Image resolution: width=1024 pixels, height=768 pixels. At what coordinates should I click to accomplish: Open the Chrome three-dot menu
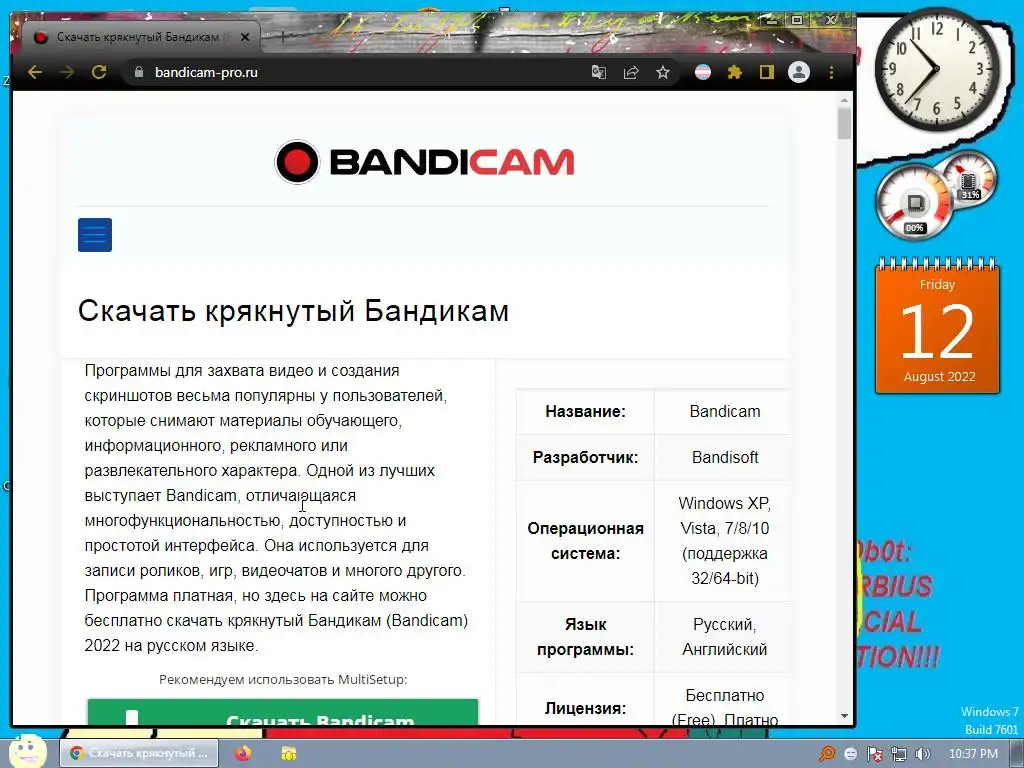pos(831,72)
